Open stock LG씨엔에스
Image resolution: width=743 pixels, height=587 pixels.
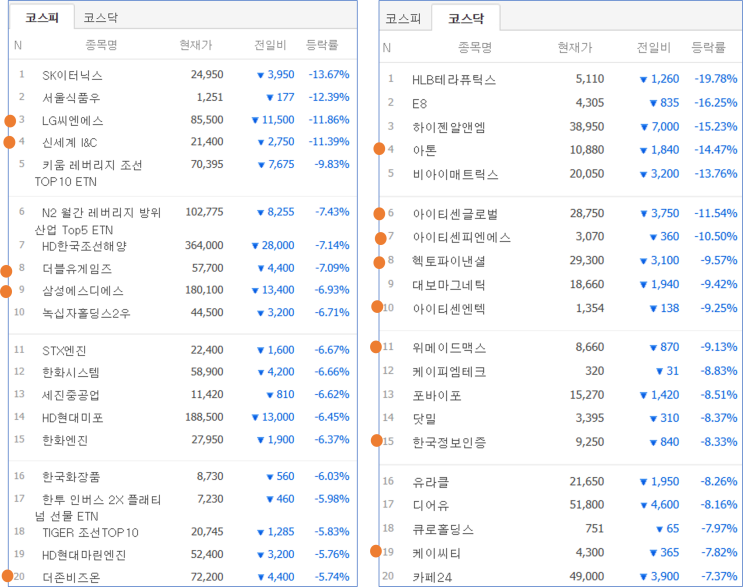[x=72, y=120]
